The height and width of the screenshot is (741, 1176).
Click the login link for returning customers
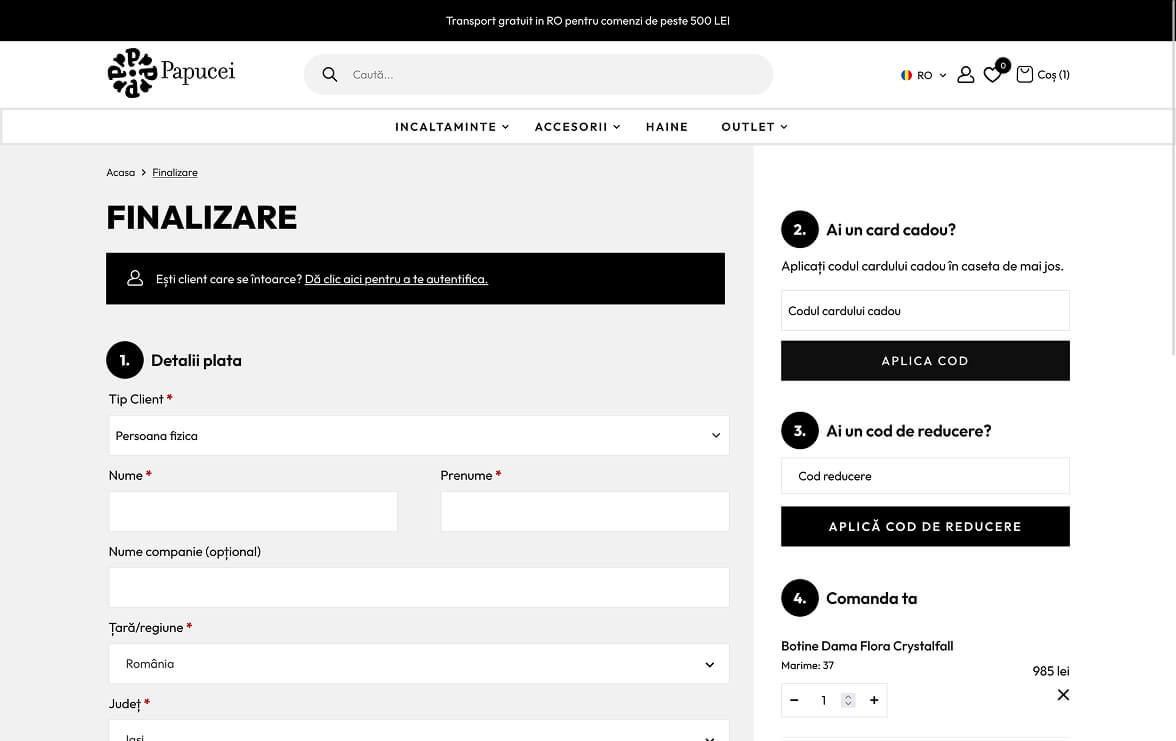396,279
